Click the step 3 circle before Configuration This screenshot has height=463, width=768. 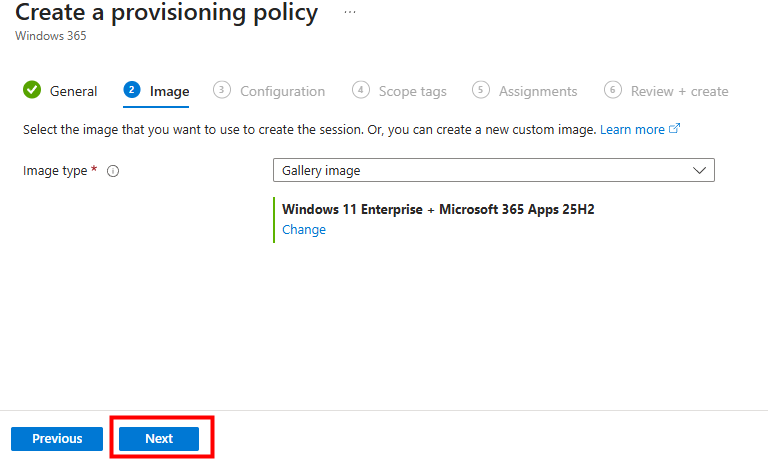(222, 90)
